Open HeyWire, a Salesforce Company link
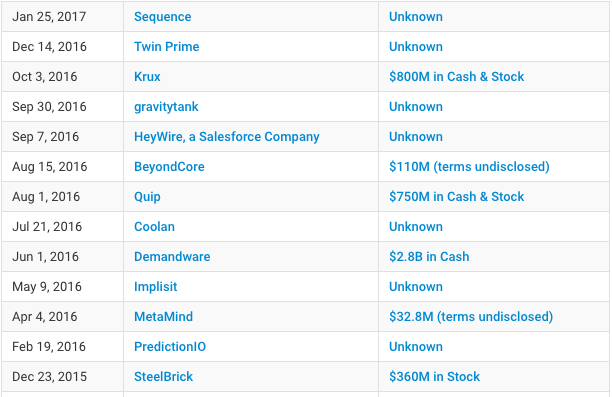 pos(226,137)
